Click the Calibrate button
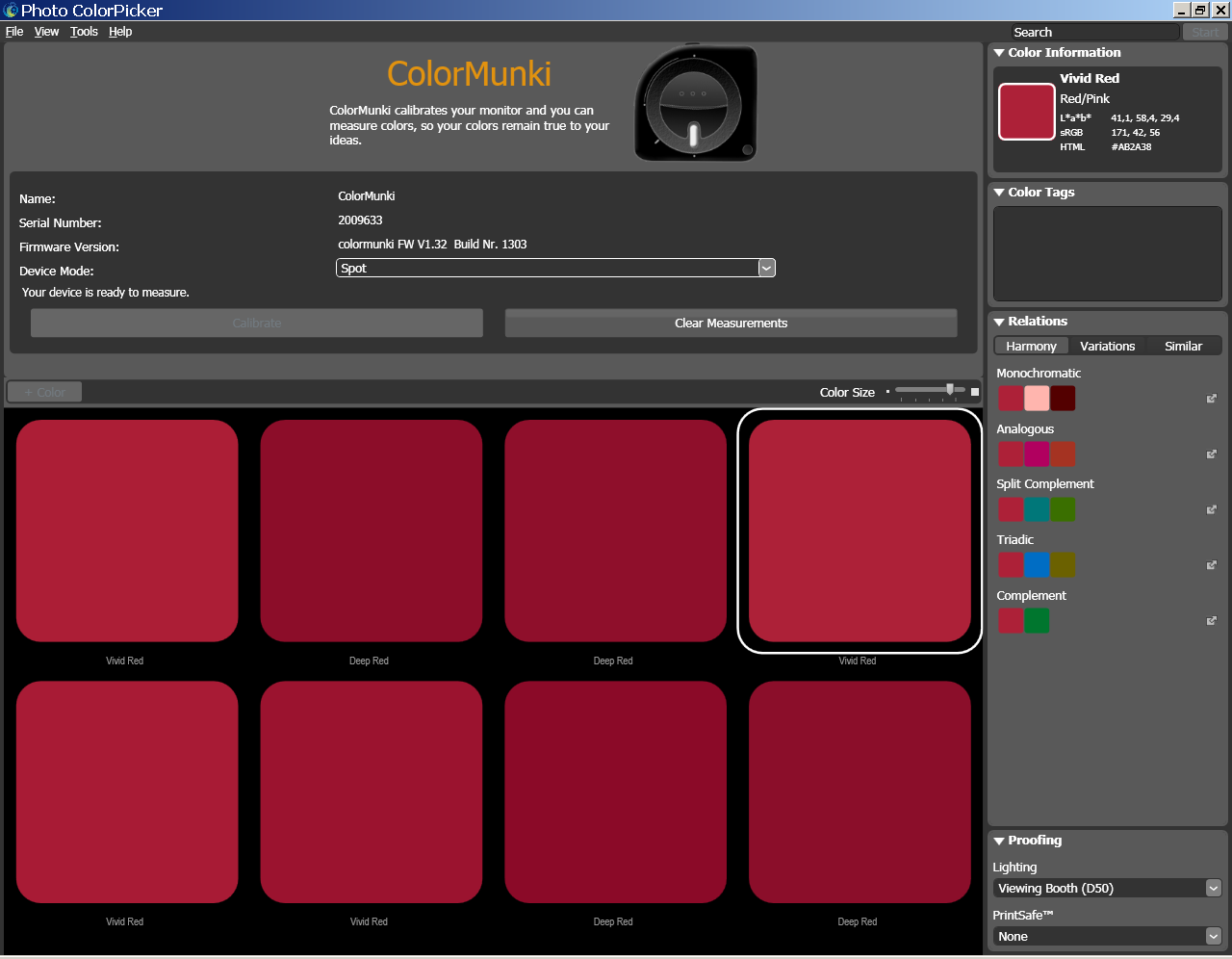 [257, 323]
